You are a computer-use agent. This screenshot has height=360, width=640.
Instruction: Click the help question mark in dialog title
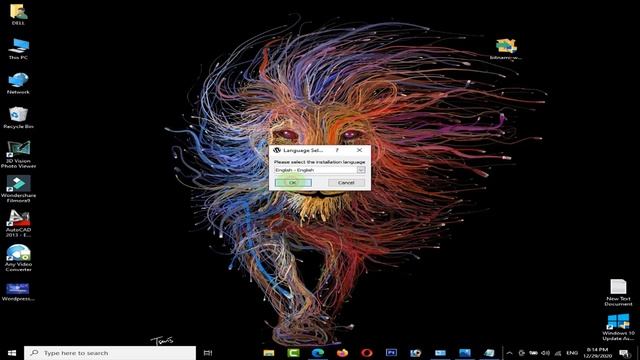pos(337,150)
